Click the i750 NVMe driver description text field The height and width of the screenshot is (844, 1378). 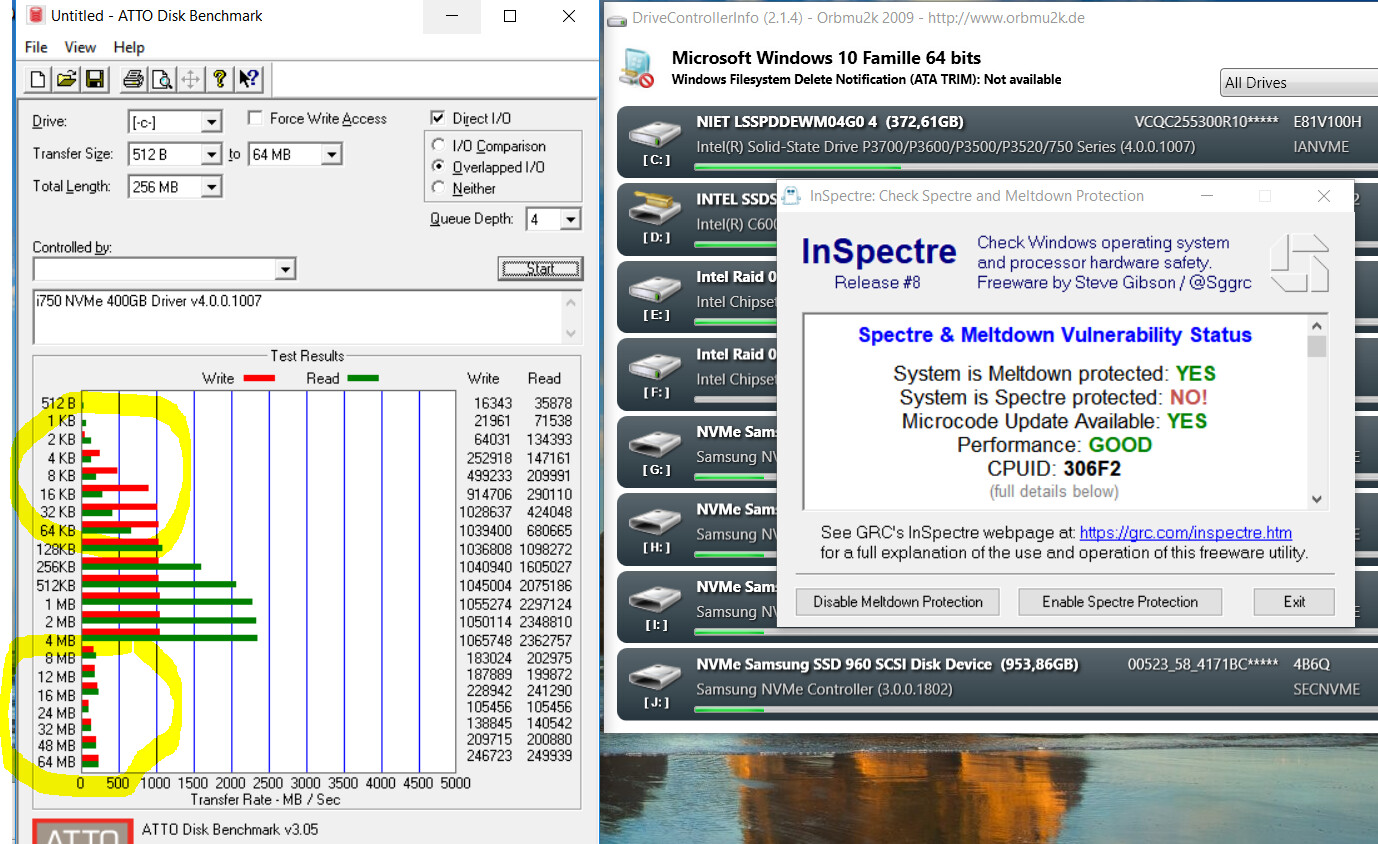click(298, 318)
